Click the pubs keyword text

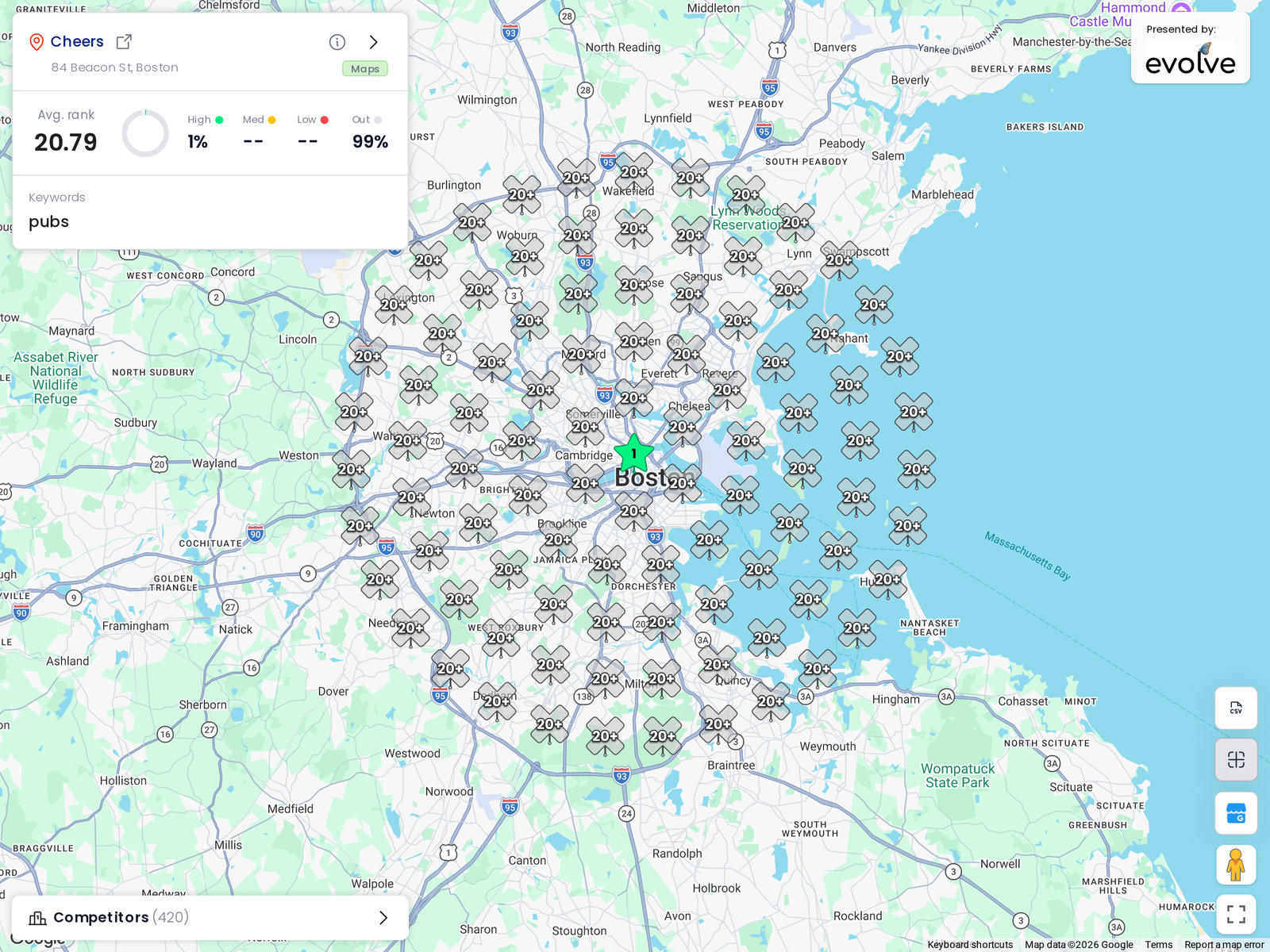coord(49,222)
